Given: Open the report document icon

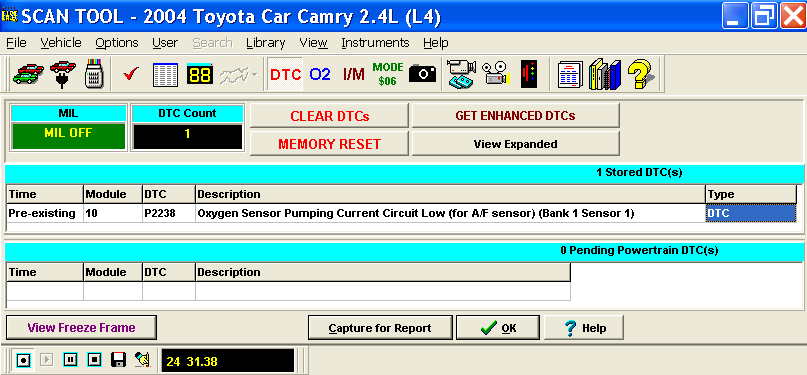Looking at the screenshot, I should 570,75.
